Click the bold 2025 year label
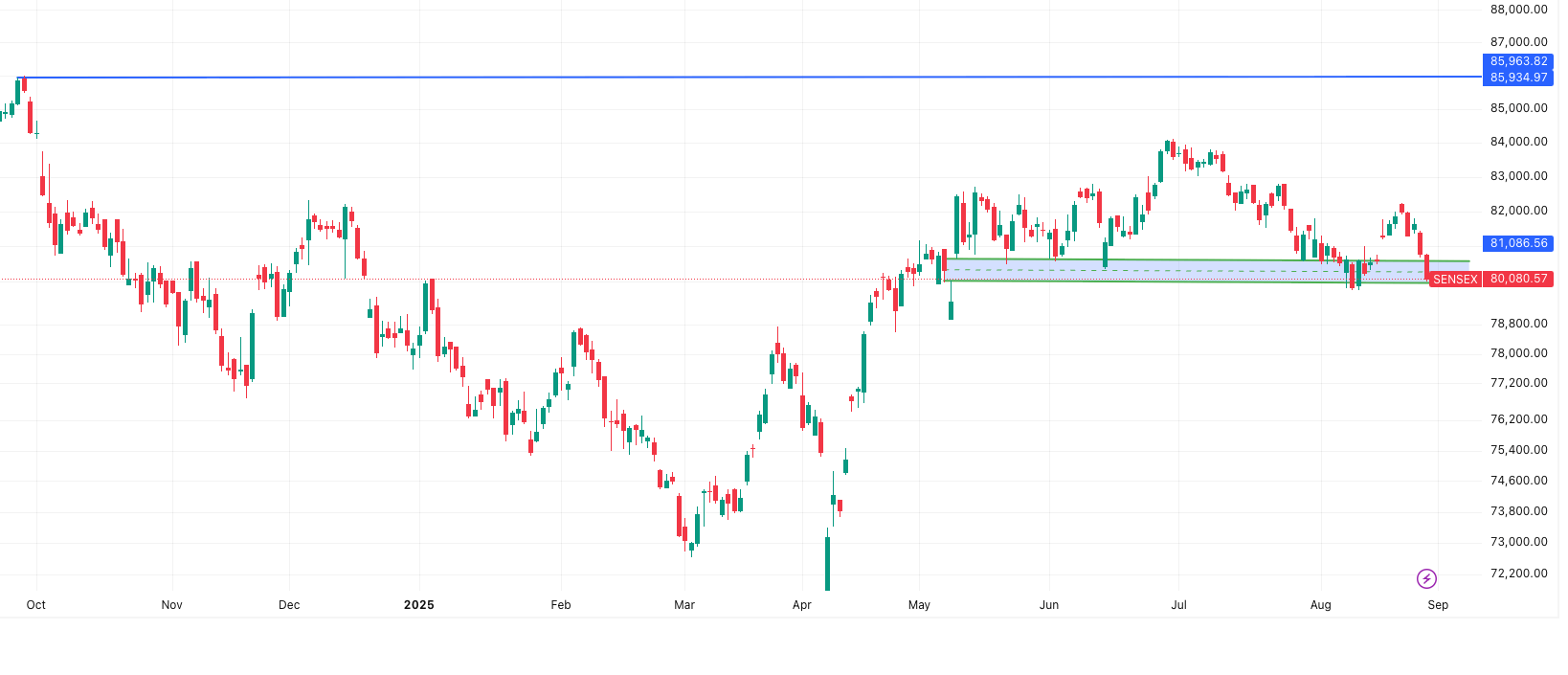This screenshot has height=675, width=1568. pyautogui.click(x=419, y=605)
